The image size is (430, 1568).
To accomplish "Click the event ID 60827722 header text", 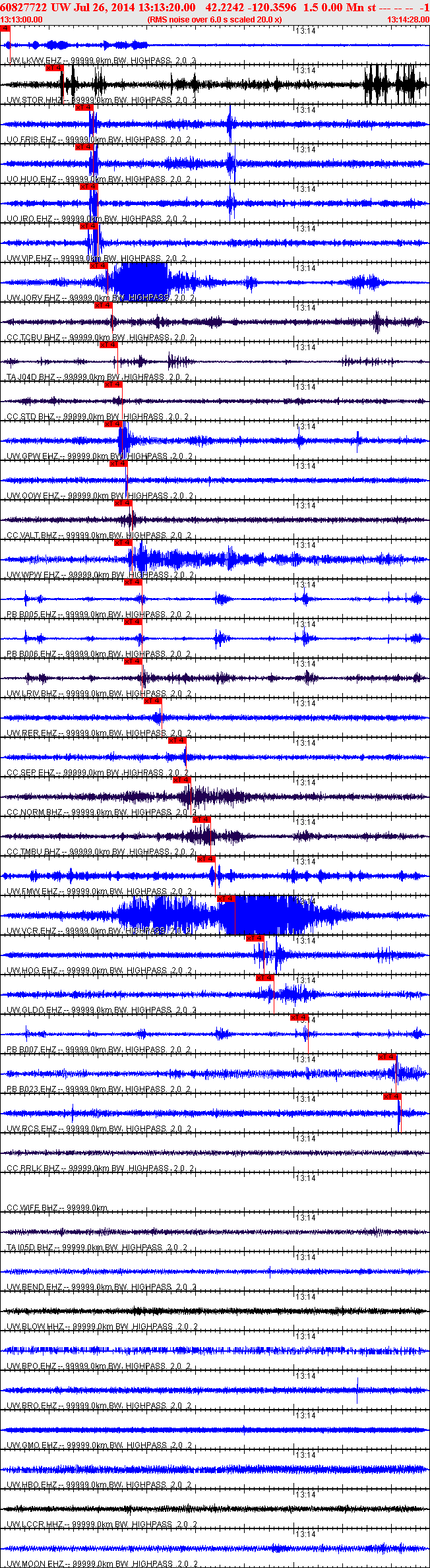I will pos(22,7).
